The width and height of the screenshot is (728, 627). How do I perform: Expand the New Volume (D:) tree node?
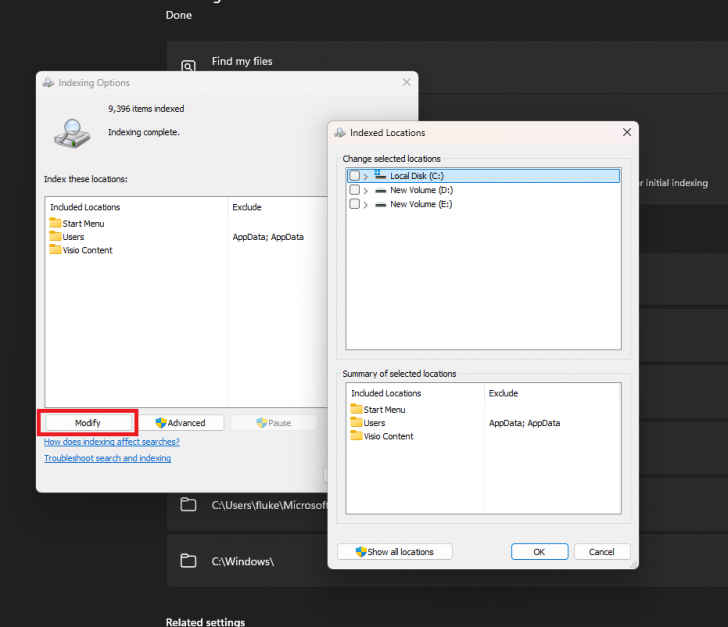click(x=366, y=190)
